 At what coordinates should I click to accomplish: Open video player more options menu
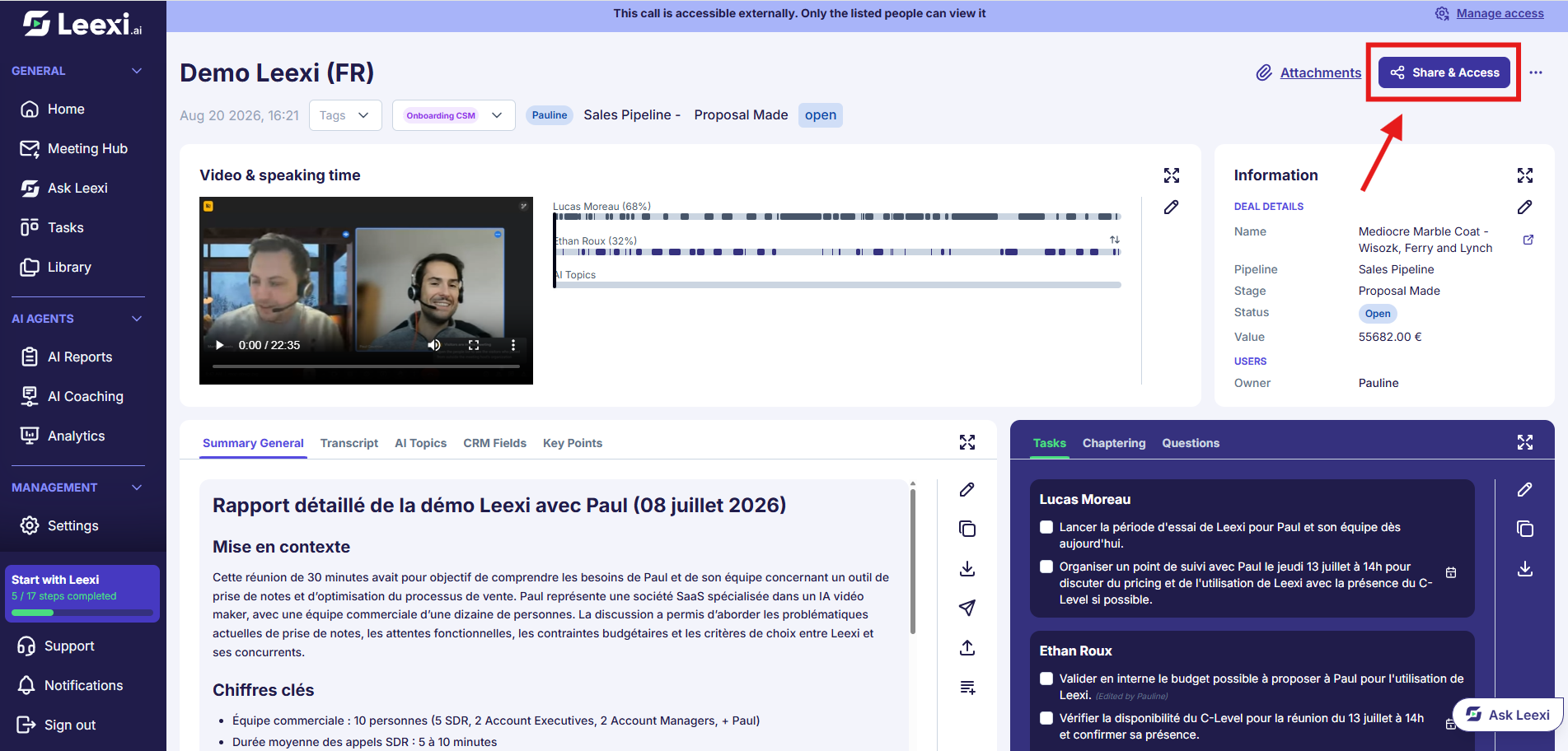(513, 345)
